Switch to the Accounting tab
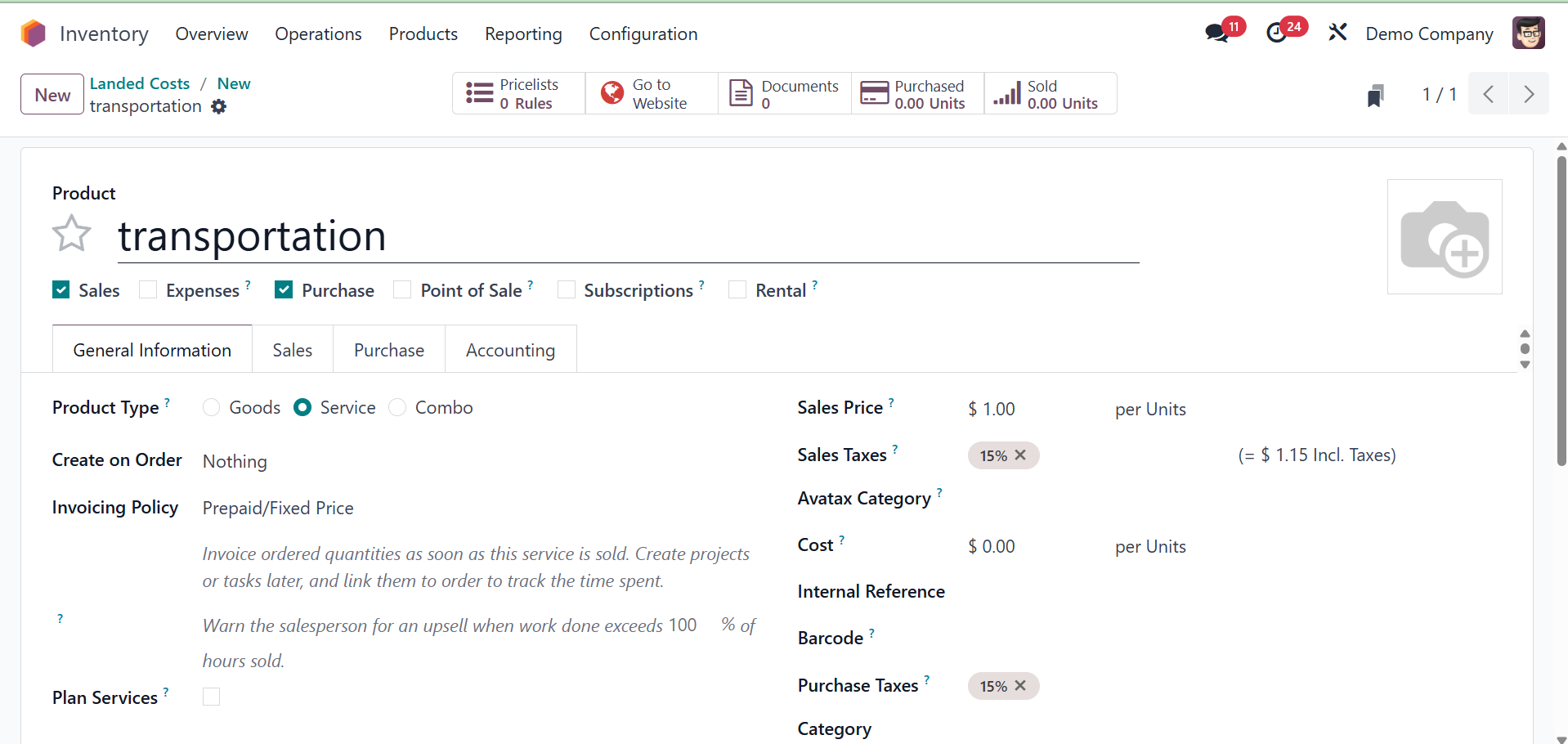This screenshot has width=1568, height=744. tap(510, 351)
